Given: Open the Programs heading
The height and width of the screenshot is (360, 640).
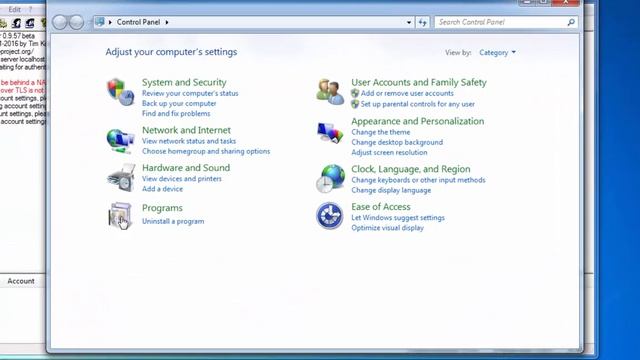Looking at the screenshot, I should 162,208.
